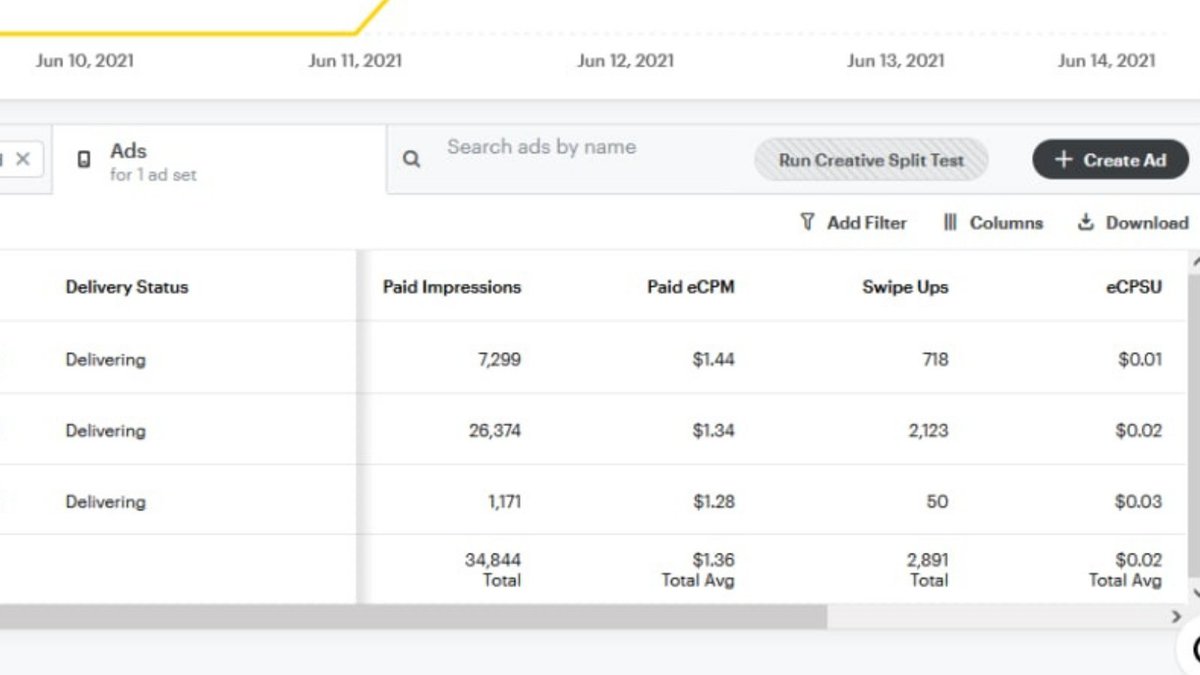Click the search magnifier icon
Image resolution: width=1200 pixels, height=675 pixels.
click(411, 159)
